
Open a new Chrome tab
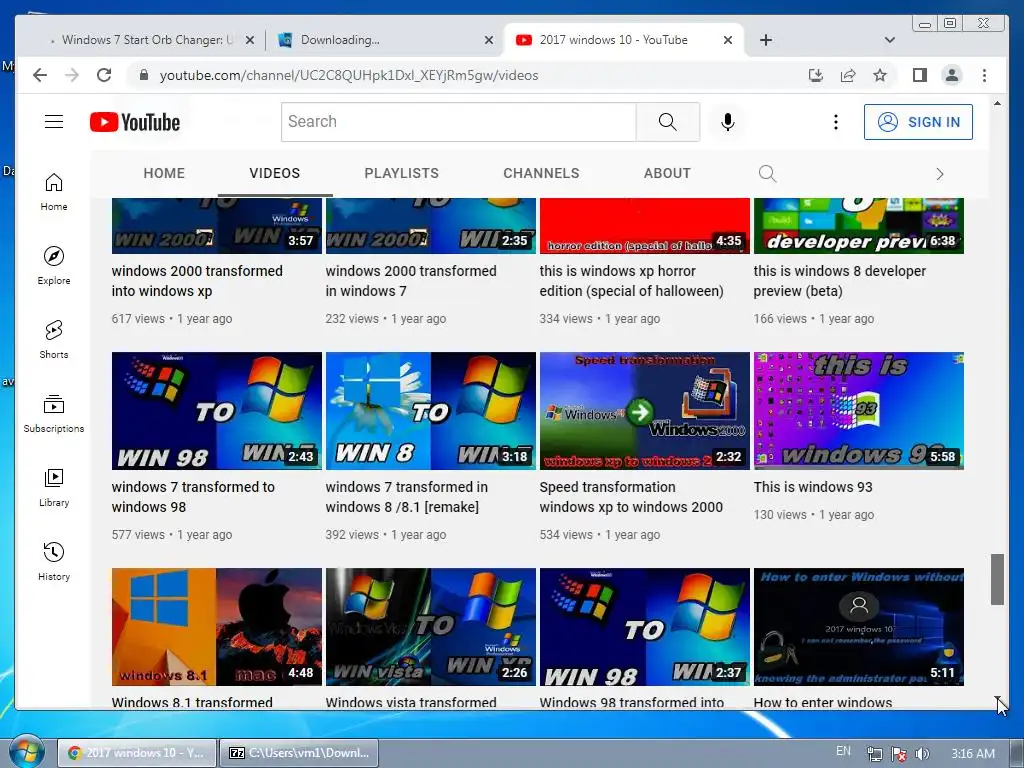pyautogui.click(x=766, y=40)
